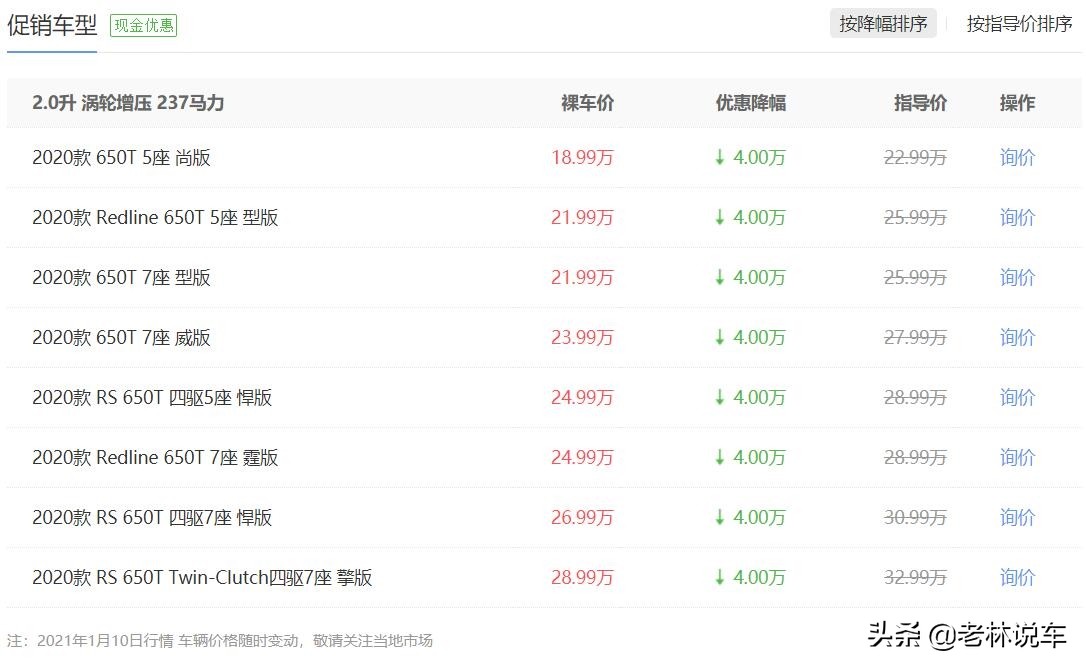
Task: Sort by guide price 按指导价排序
Action: tap(1020, 24)
